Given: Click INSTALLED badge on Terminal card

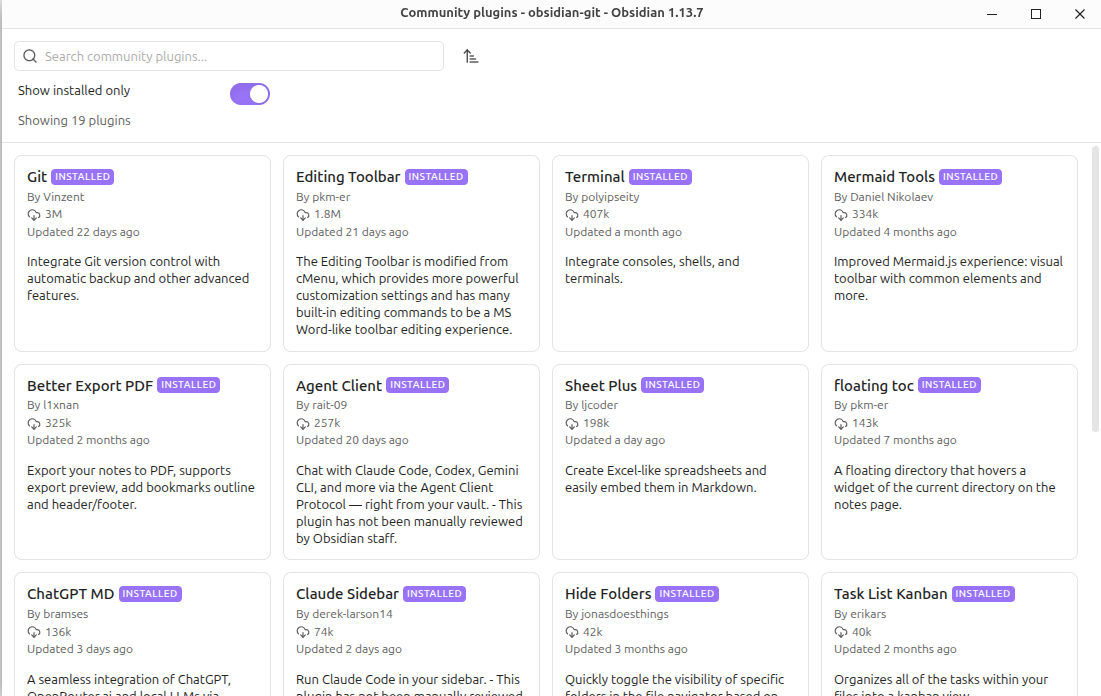Looking at the screenshot, I should click(660, 177).
